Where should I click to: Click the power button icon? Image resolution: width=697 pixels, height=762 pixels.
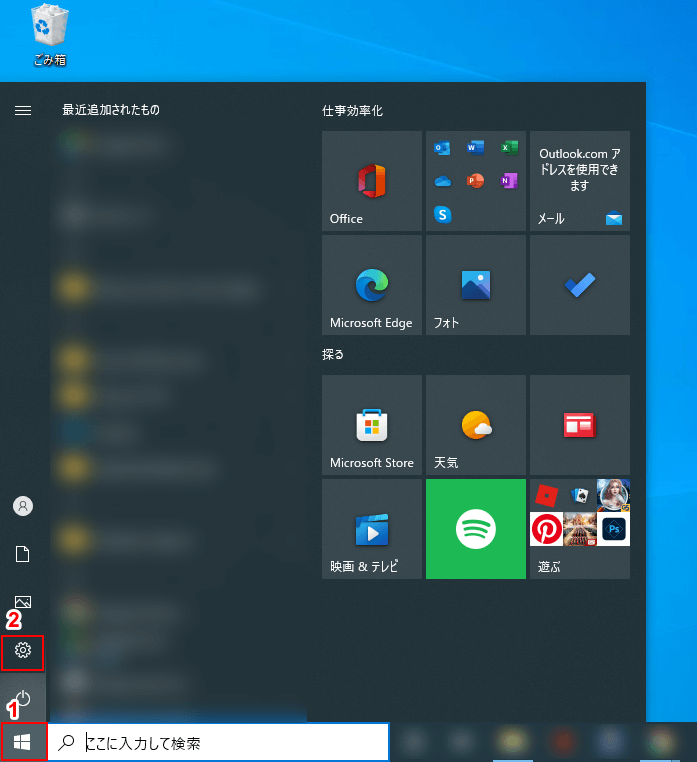(x=23, y=699)
